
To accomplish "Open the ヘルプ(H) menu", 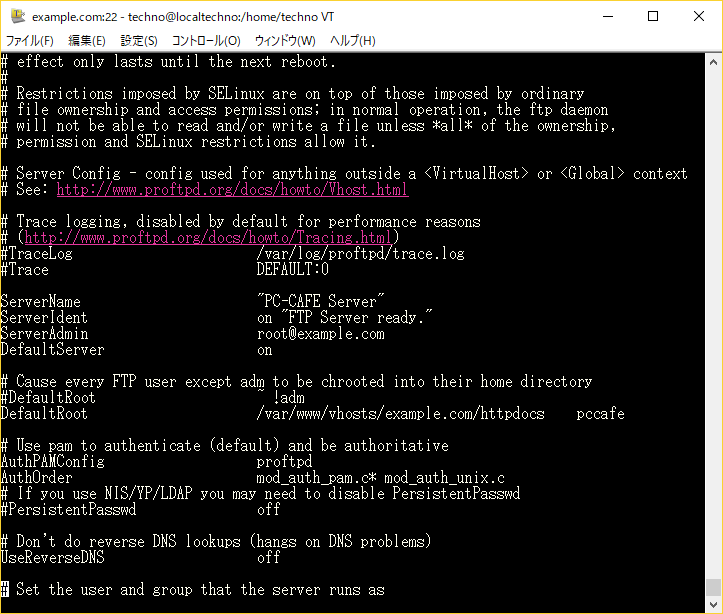I will [x=353, y=41].
